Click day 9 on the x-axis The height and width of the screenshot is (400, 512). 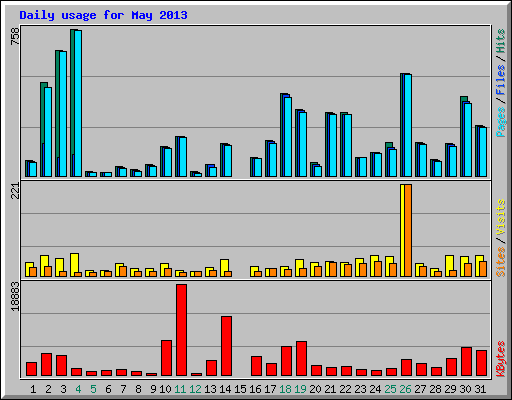coord(153,389)
